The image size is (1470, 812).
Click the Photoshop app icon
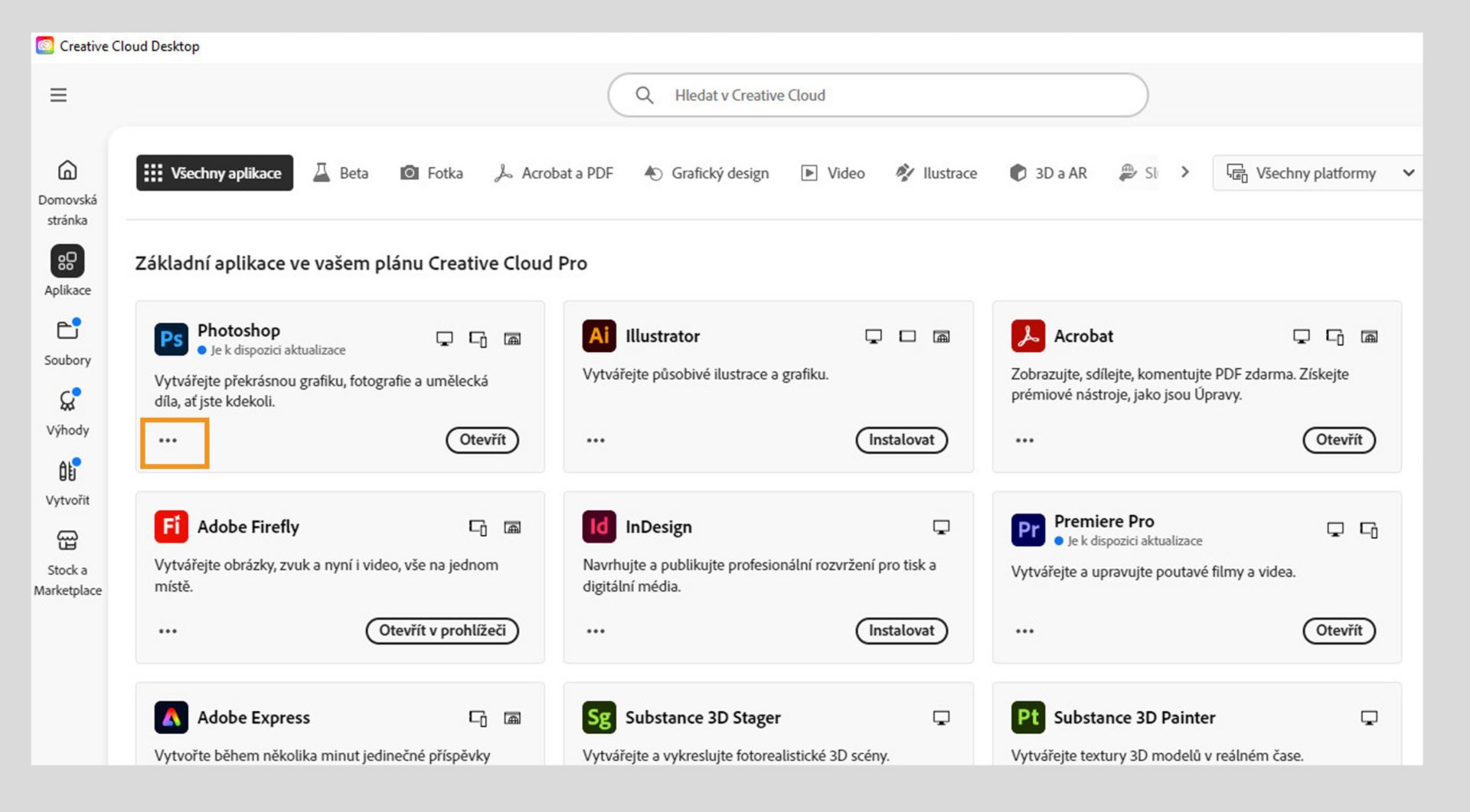(171, 339)
